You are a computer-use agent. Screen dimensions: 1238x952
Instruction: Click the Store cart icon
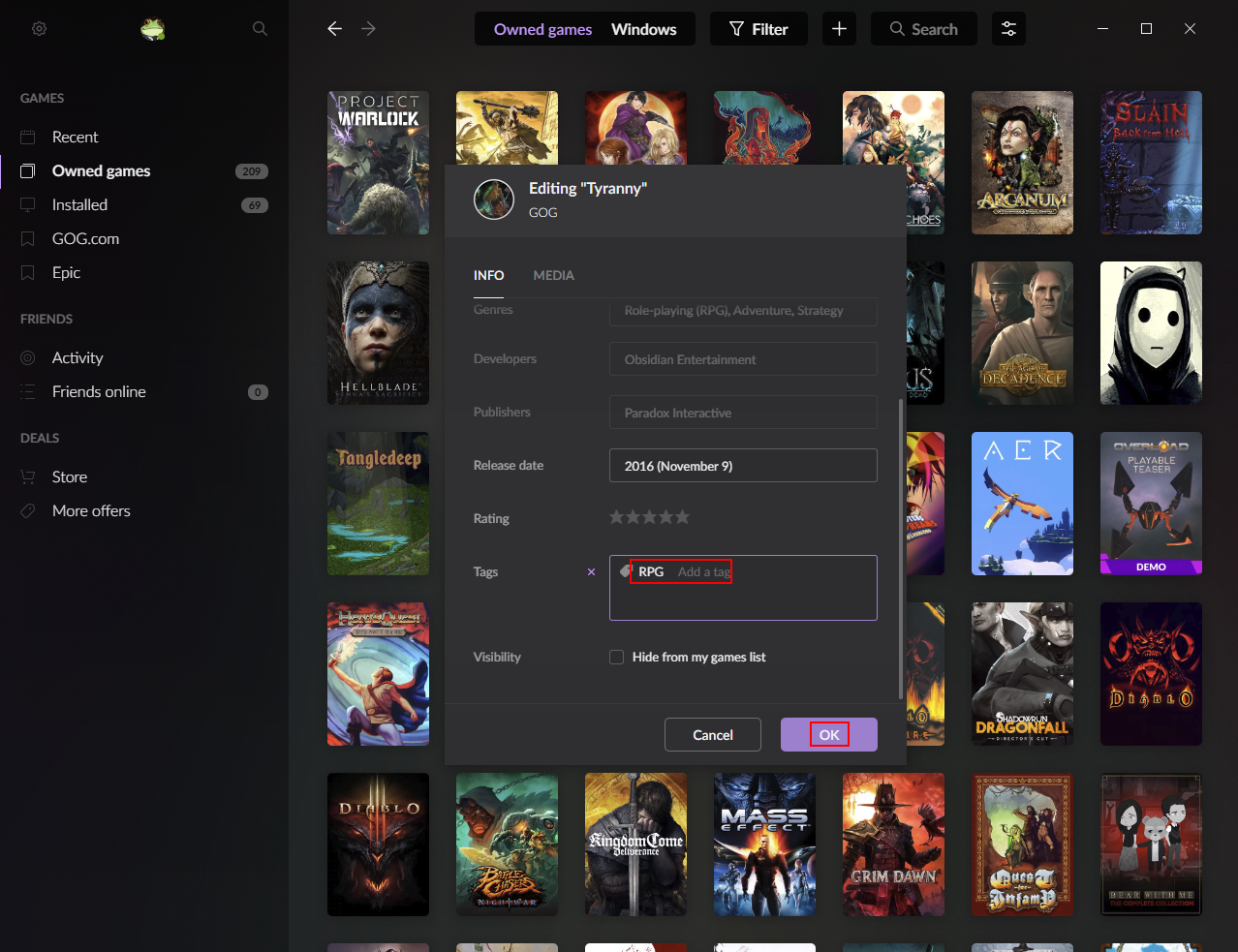click(28, 476)
